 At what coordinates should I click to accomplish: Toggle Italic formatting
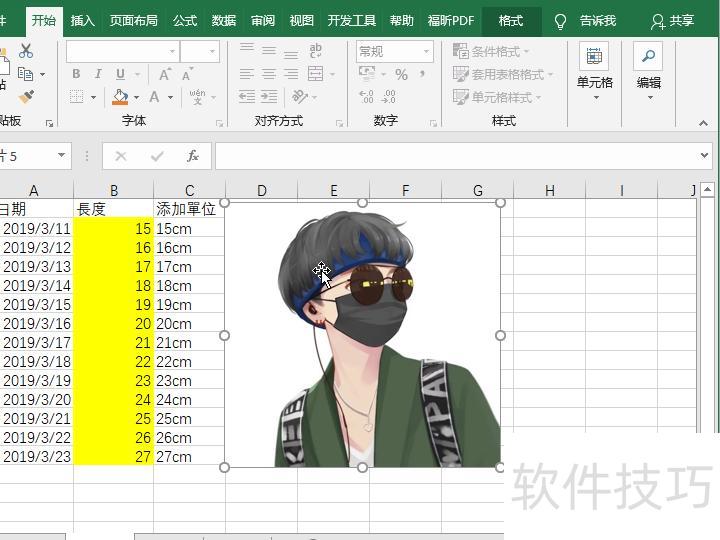[x=98, y=74]
